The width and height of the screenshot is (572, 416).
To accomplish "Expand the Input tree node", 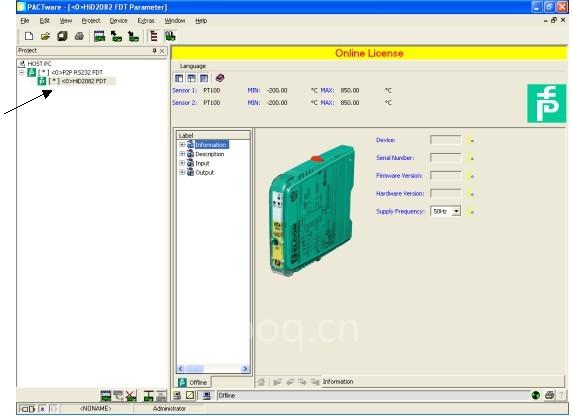I will click(x=182, y=163).
